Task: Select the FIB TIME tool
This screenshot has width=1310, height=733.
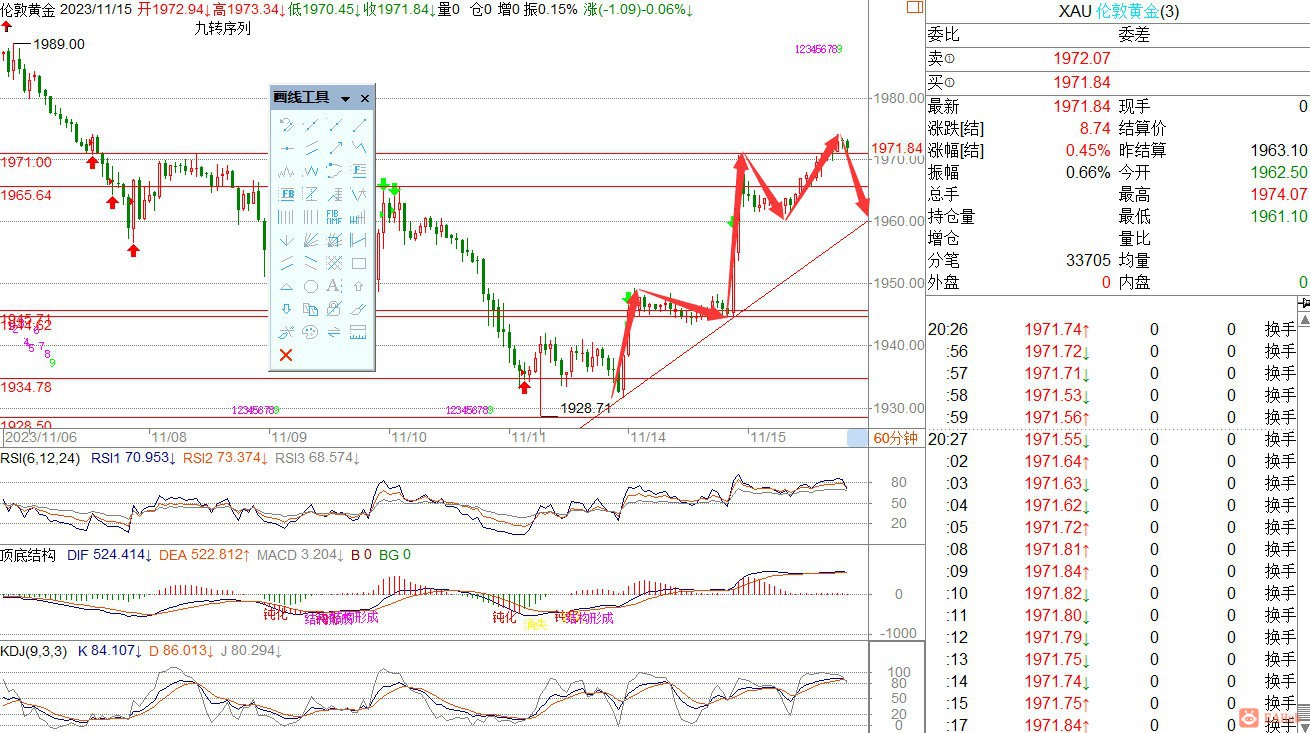Action: (x=335, y=217)
